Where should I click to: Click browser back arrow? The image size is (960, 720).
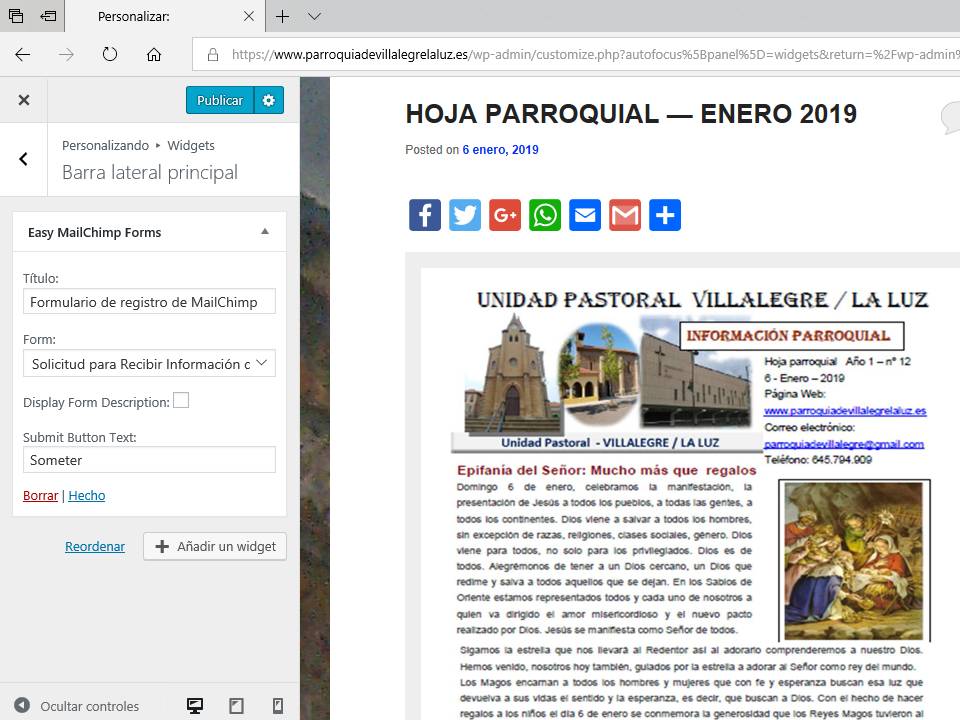(23, 54)
